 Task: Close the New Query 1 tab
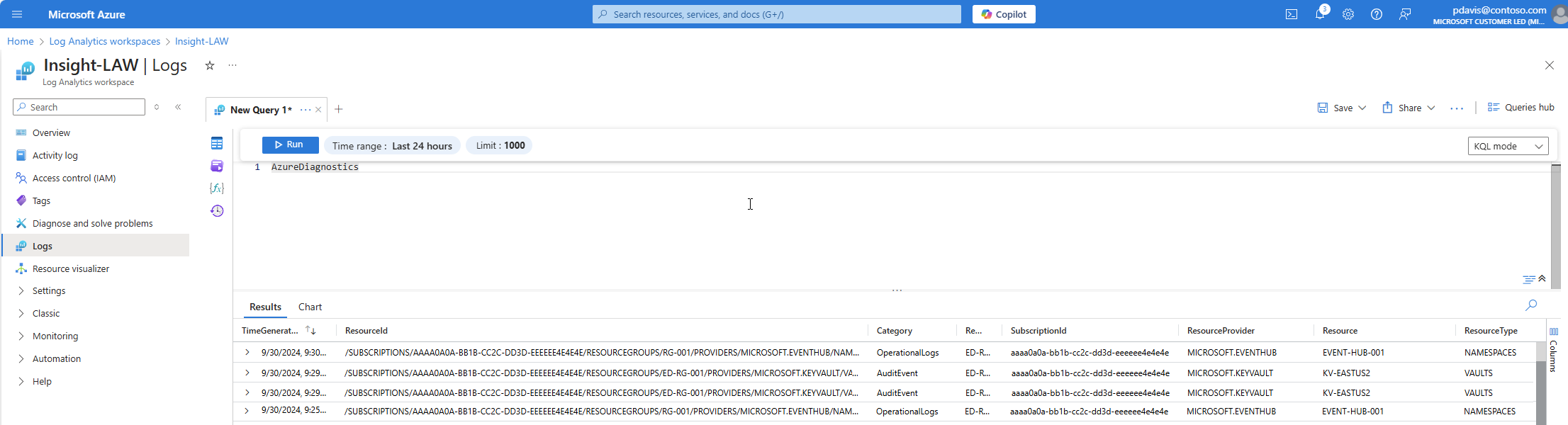coord(318,110)
